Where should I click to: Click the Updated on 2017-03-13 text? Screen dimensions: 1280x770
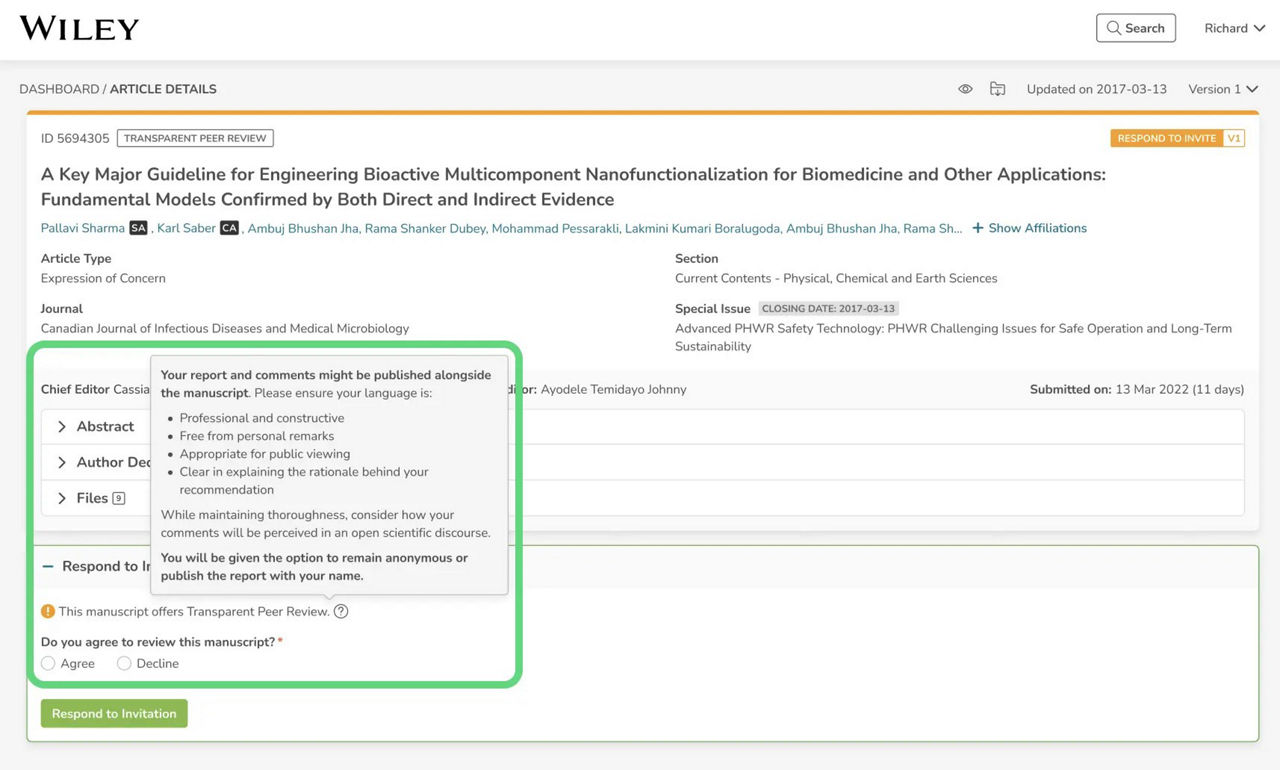coord(1096,89)
